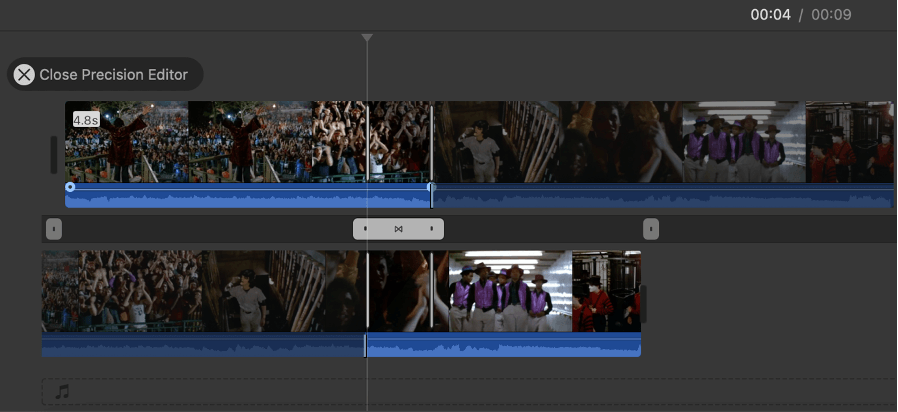
Task: Click the audio fade handle at upper clip cut point
Action: pos(432,187)
